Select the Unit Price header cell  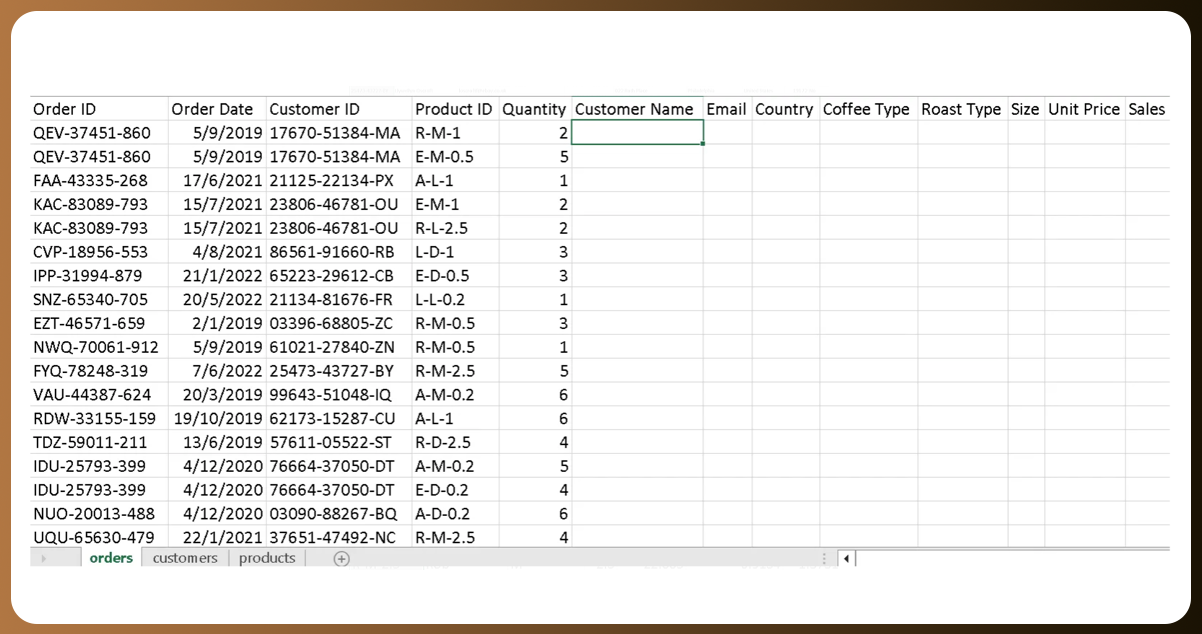tap(1084, 109)
